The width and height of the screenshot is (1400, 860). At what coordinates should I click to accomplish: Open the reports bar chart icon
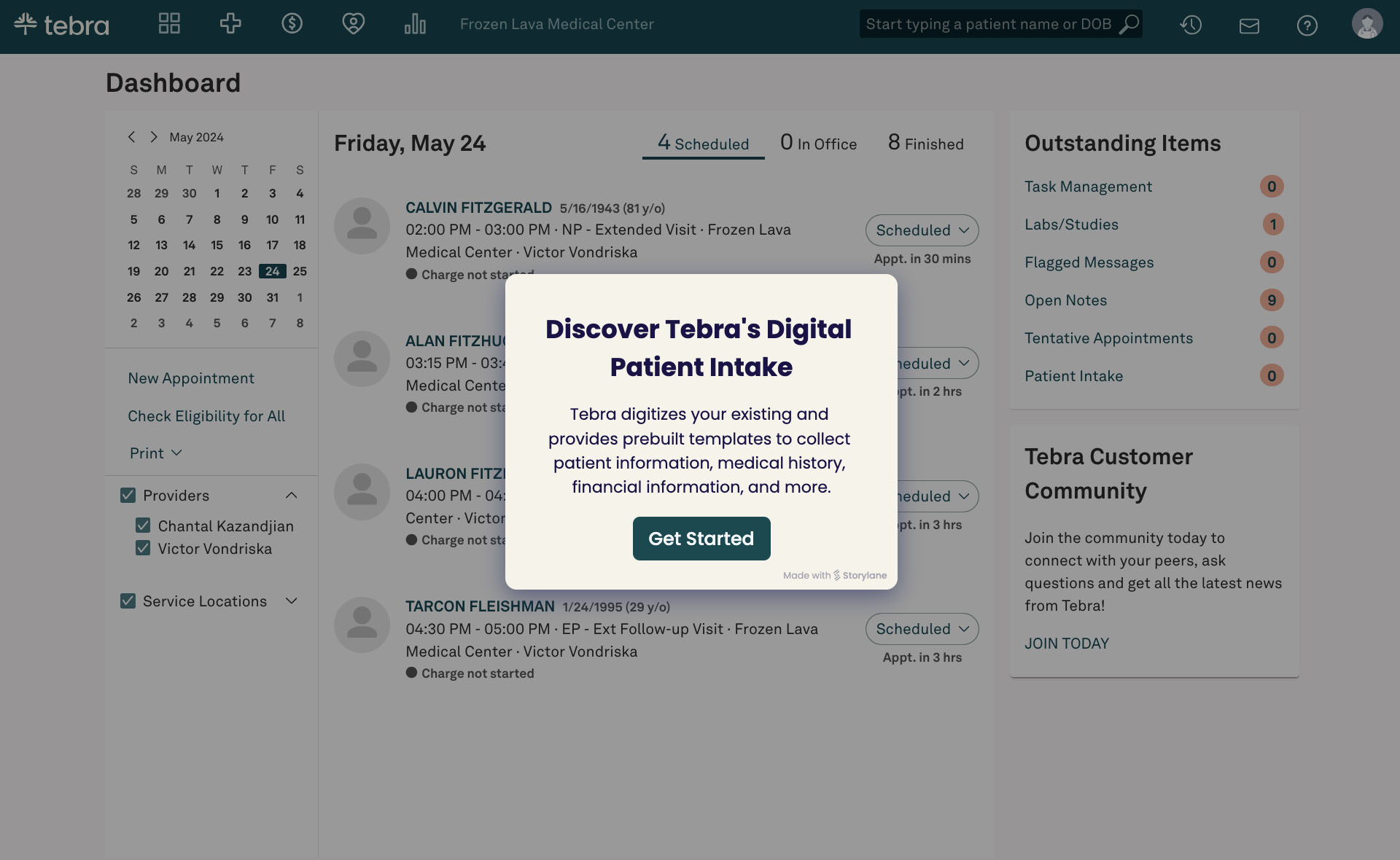pyautogui.click(x=415, y=23)
